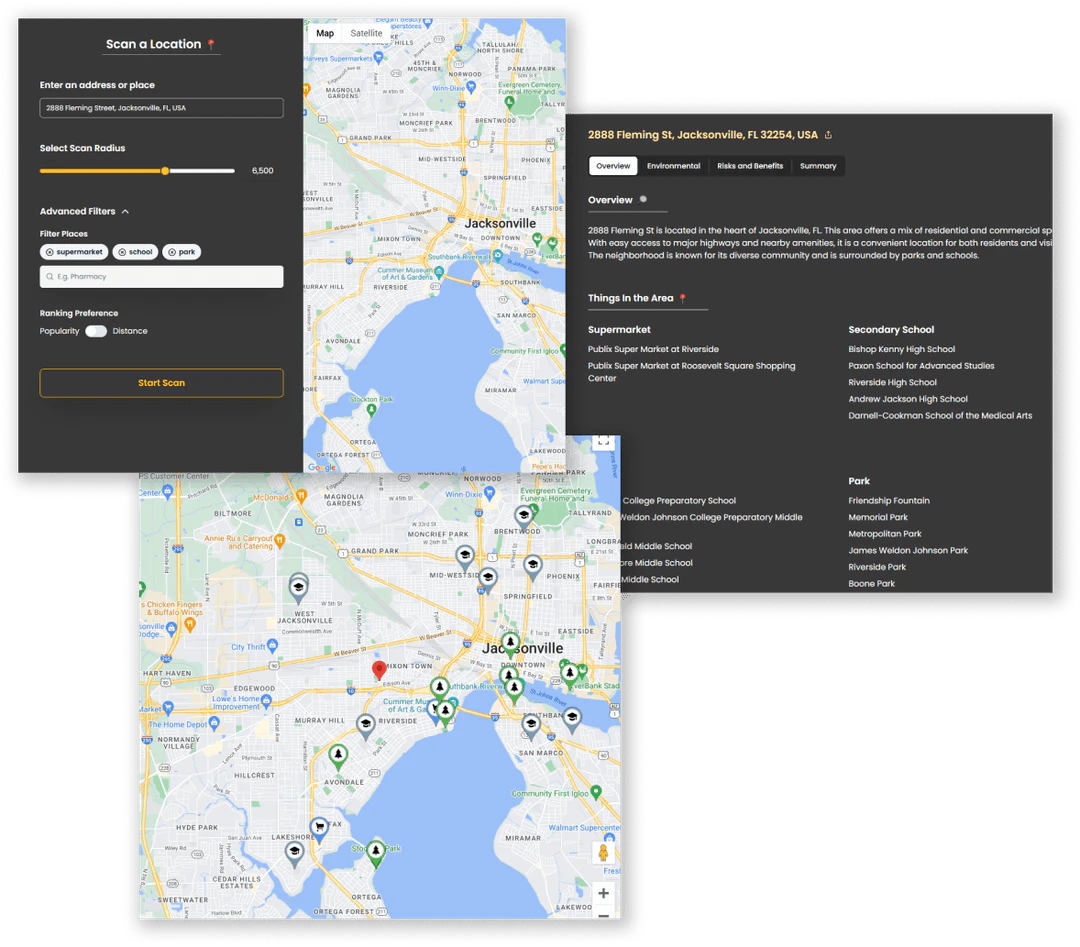Image resolution: width=1080 pixels, height=947 pixels.
Task: Click the fullscreen icon on the lower map
Action: pos(602,440)
